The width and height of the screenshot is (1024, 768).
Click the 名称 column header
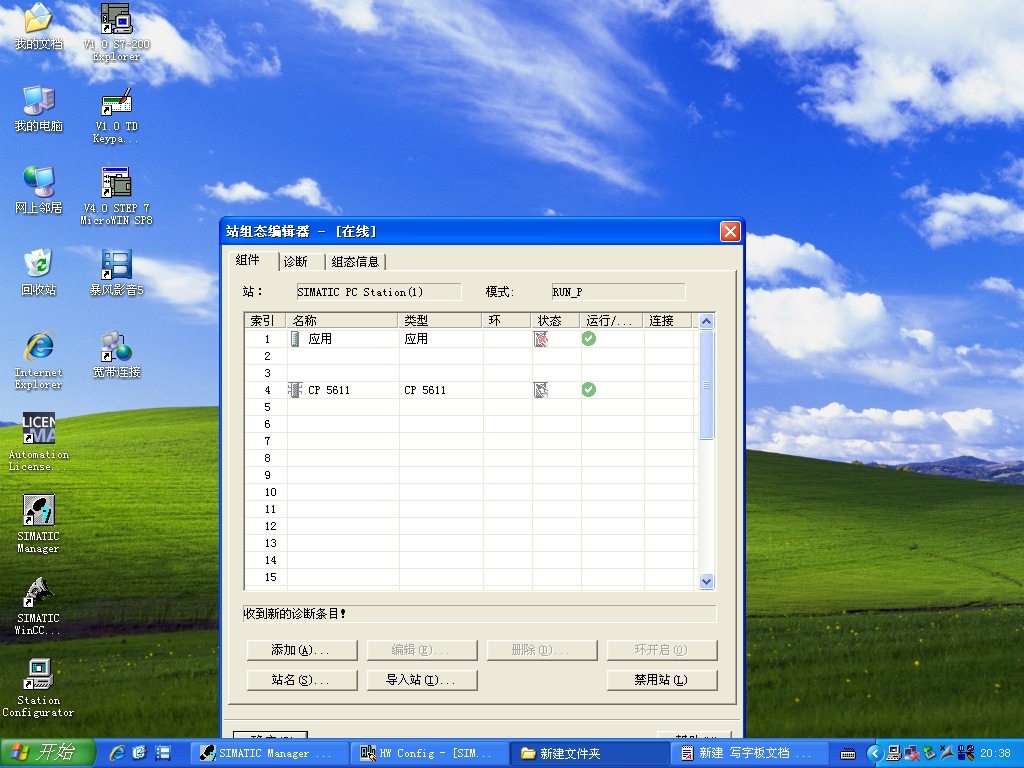pyautogui.click(x=342, y=321)
